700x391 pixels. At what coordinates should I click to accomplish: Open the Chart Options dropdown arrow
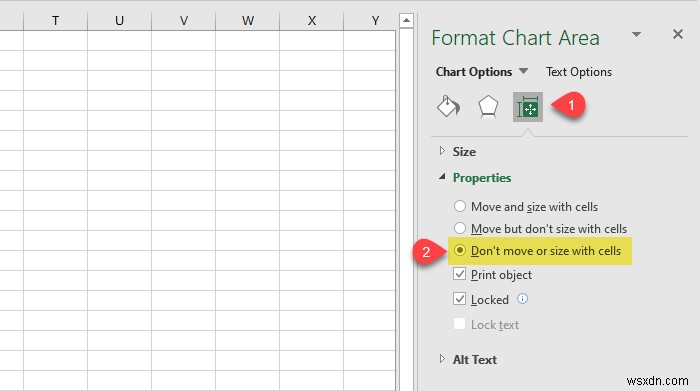pyautogui.click(x=524, y=71)
